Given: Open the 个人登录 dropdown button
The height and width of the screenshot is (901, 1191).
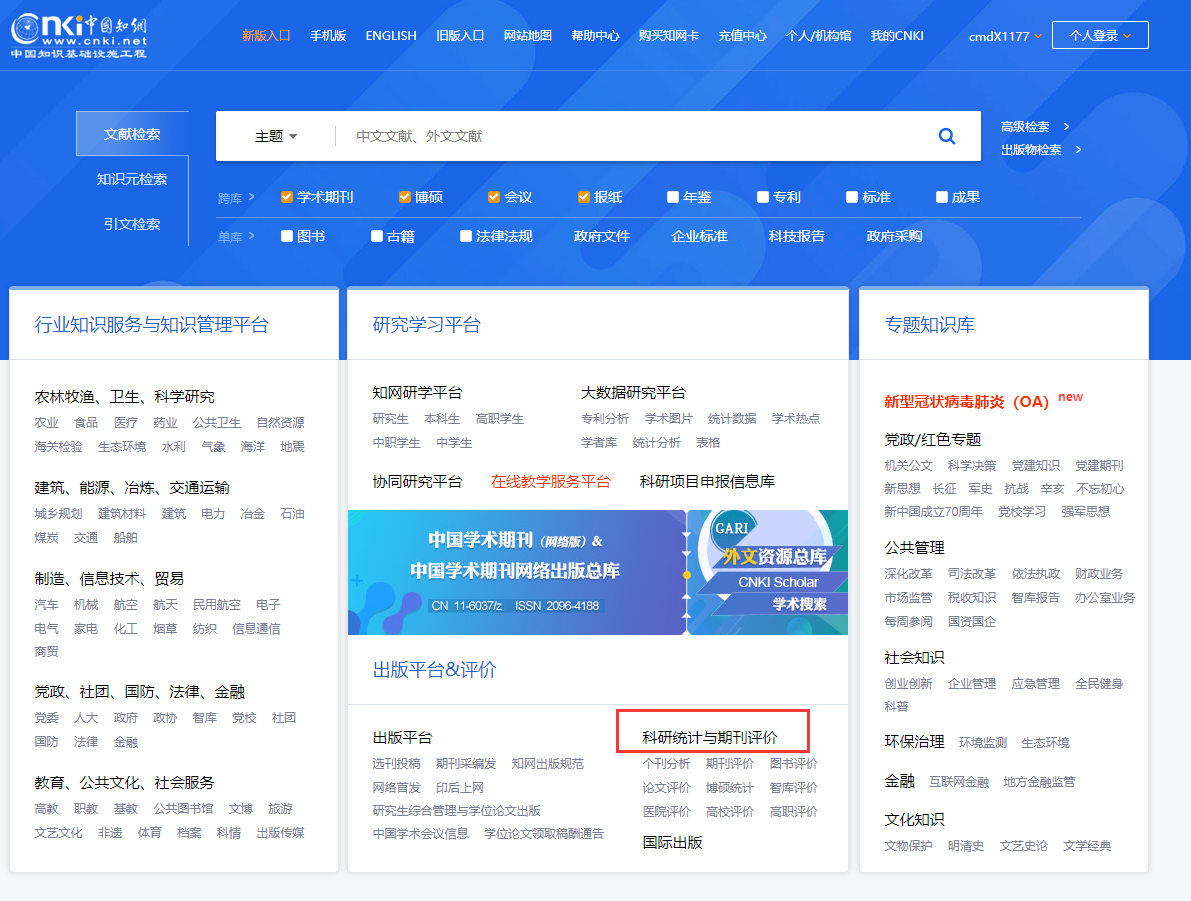Looking at the screenshot, I should (1100, 36).
